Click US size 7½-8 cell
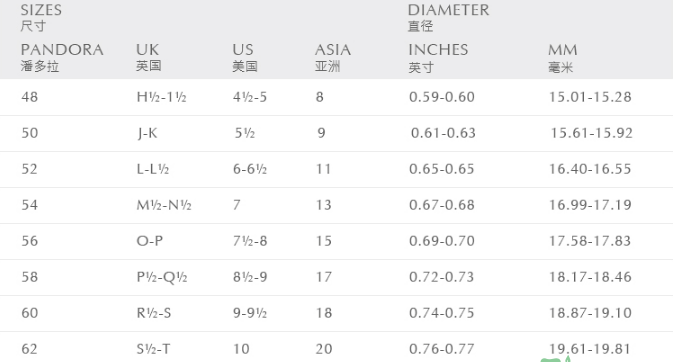Viewport: 673px width, 362px height. (250, 241)
